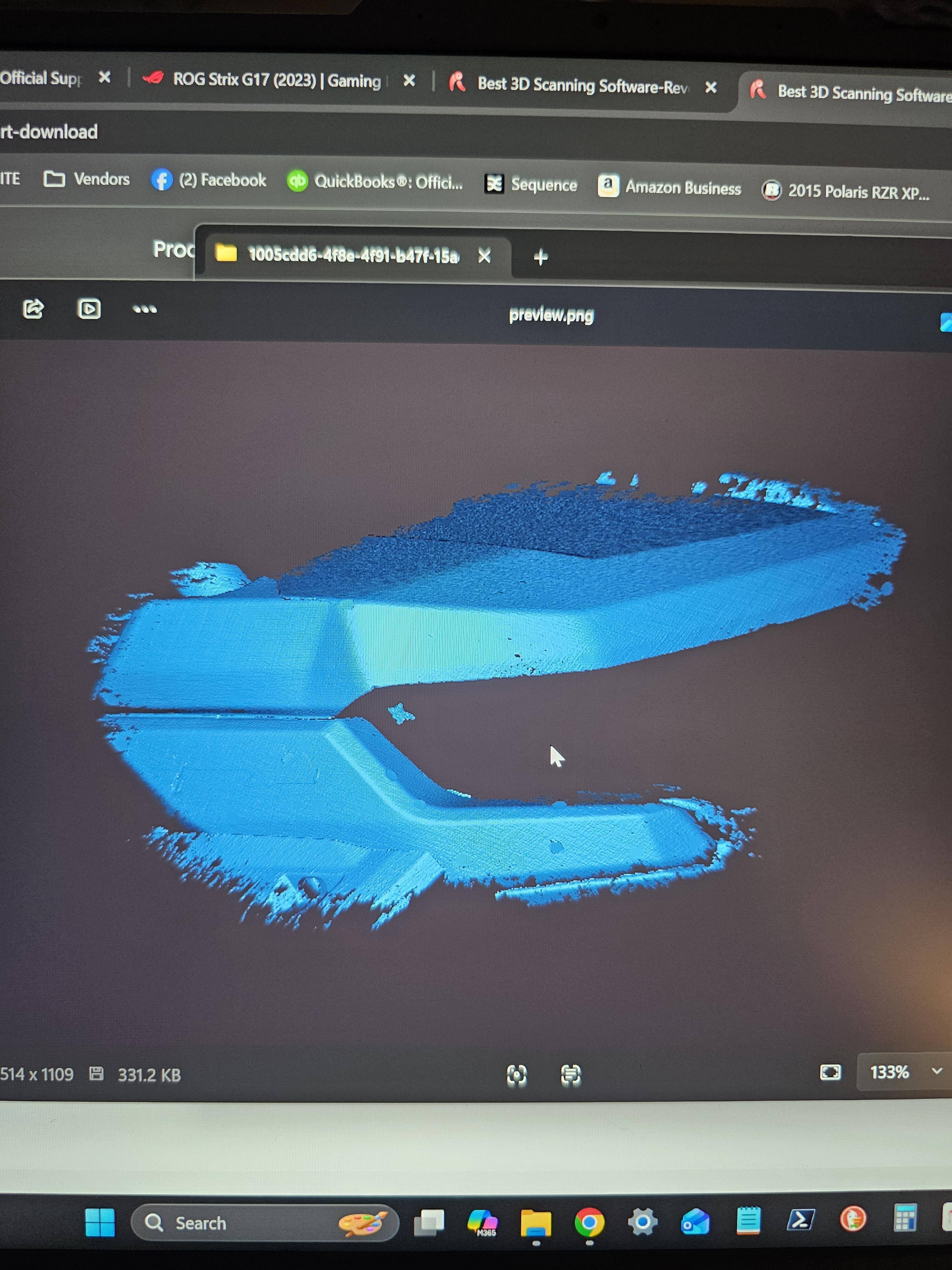Start slideshow with the play icon
Screen dimensions: 952x1270
pos(89,310)
